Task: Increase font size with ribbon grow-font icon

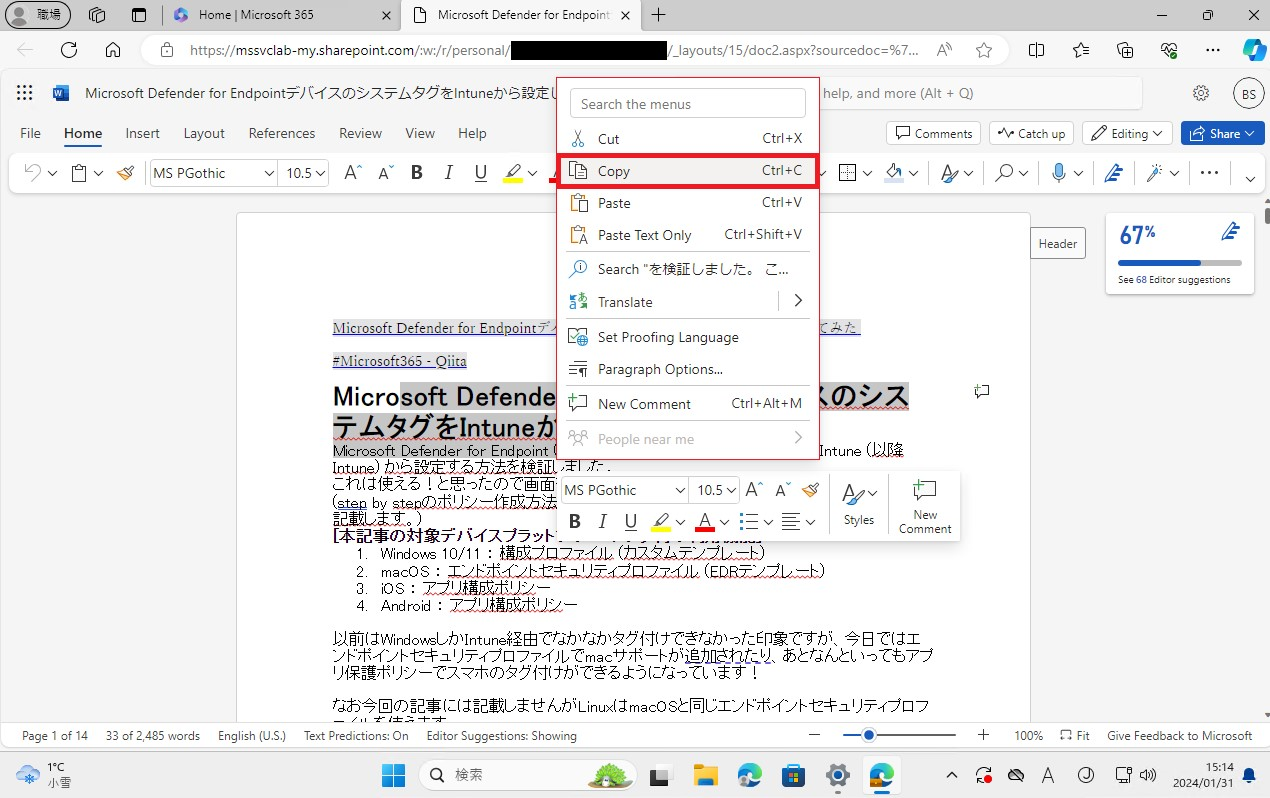Action: tap(352, 173)
